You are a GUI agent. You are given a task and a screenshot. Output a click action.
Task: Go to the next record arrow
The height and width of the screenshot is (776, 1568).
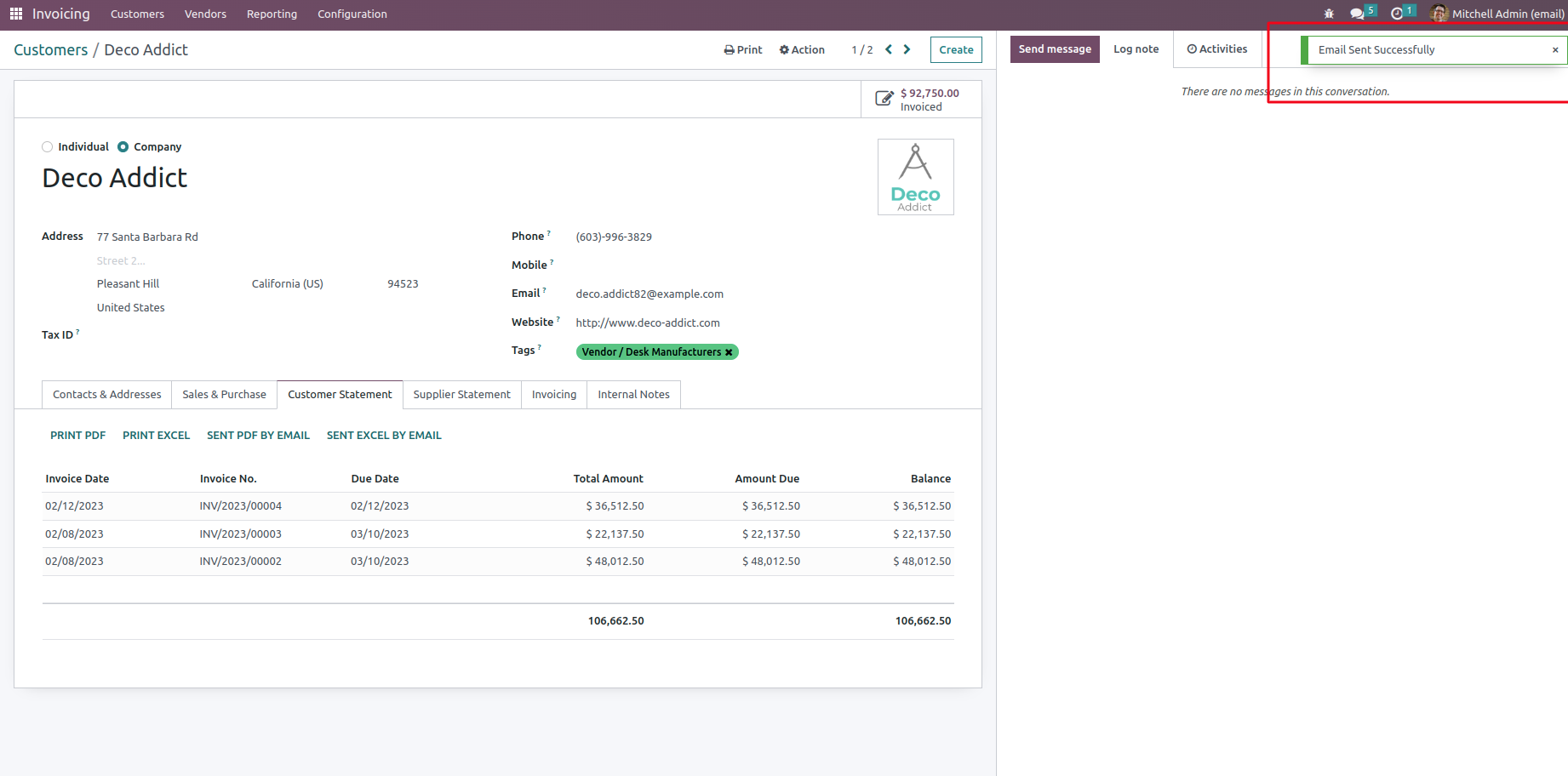point(907,49)
